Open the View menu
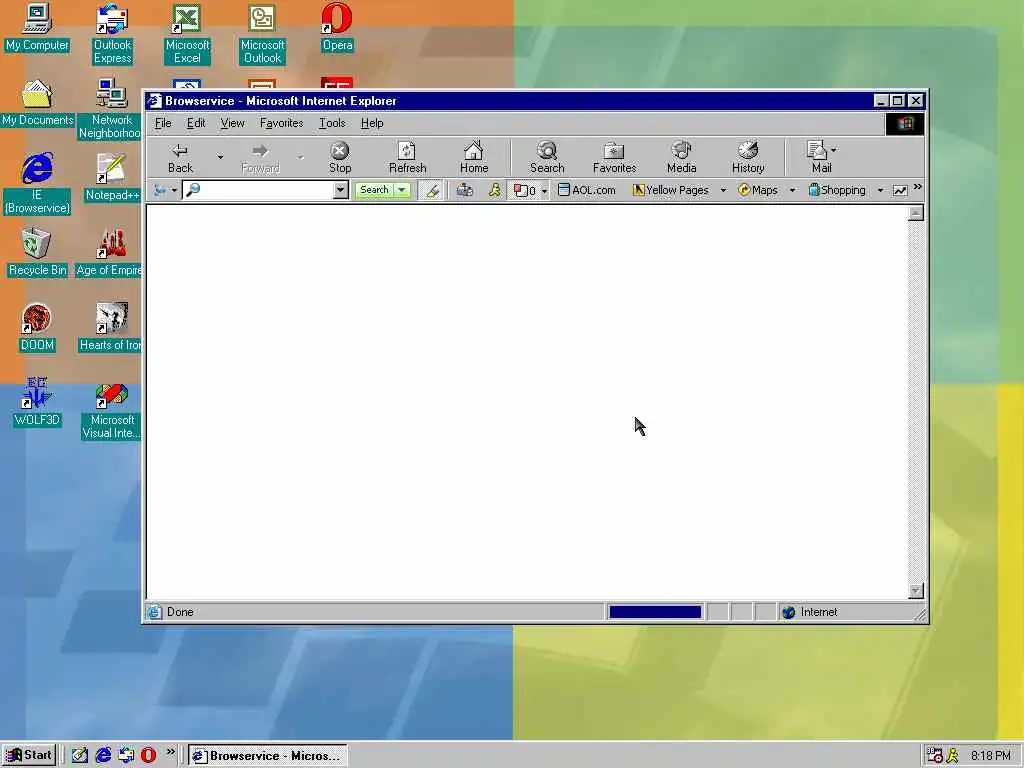 pyautogui.click(x=232, y=123)
